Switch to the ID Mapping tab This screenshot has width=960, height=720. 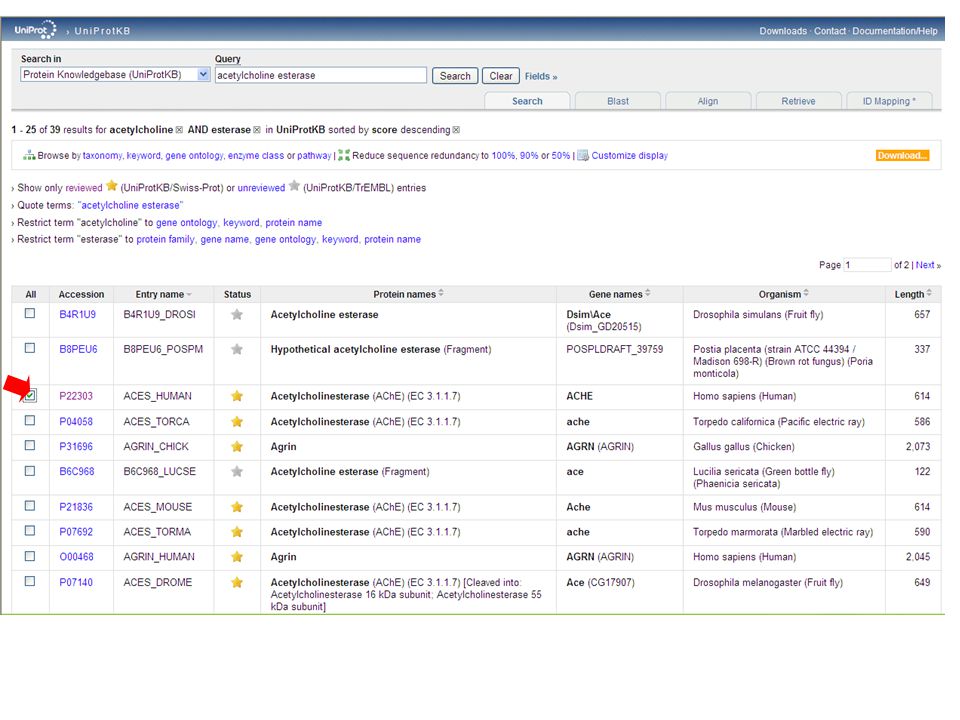(x=889, y=101)
